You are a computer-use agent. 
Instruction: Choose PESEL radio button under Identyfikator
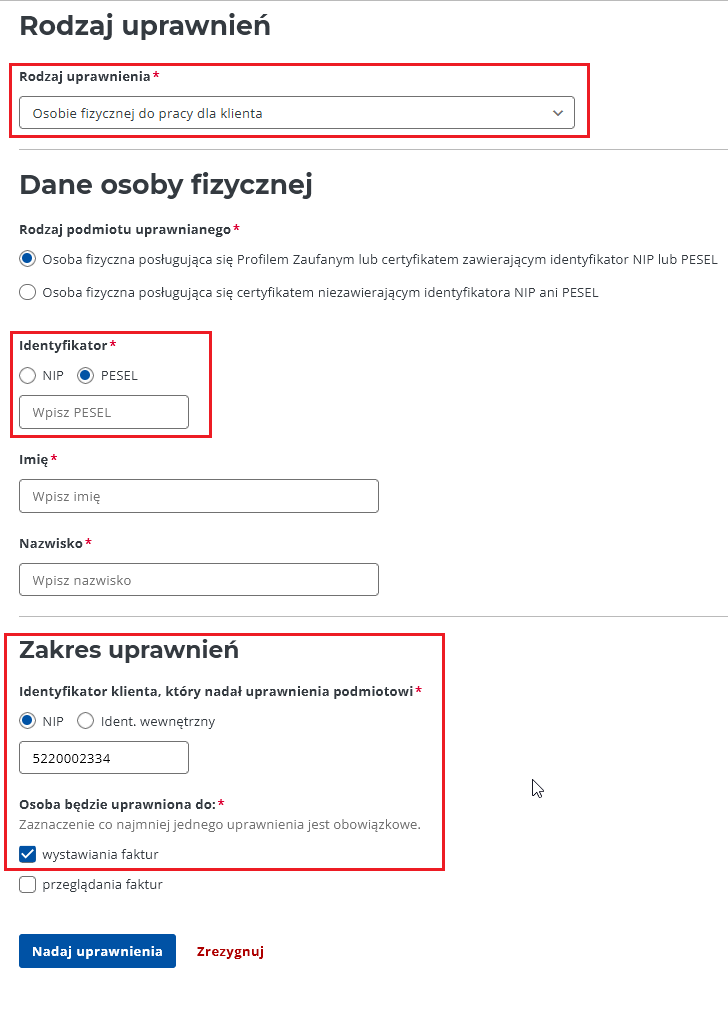click(86, 376)
